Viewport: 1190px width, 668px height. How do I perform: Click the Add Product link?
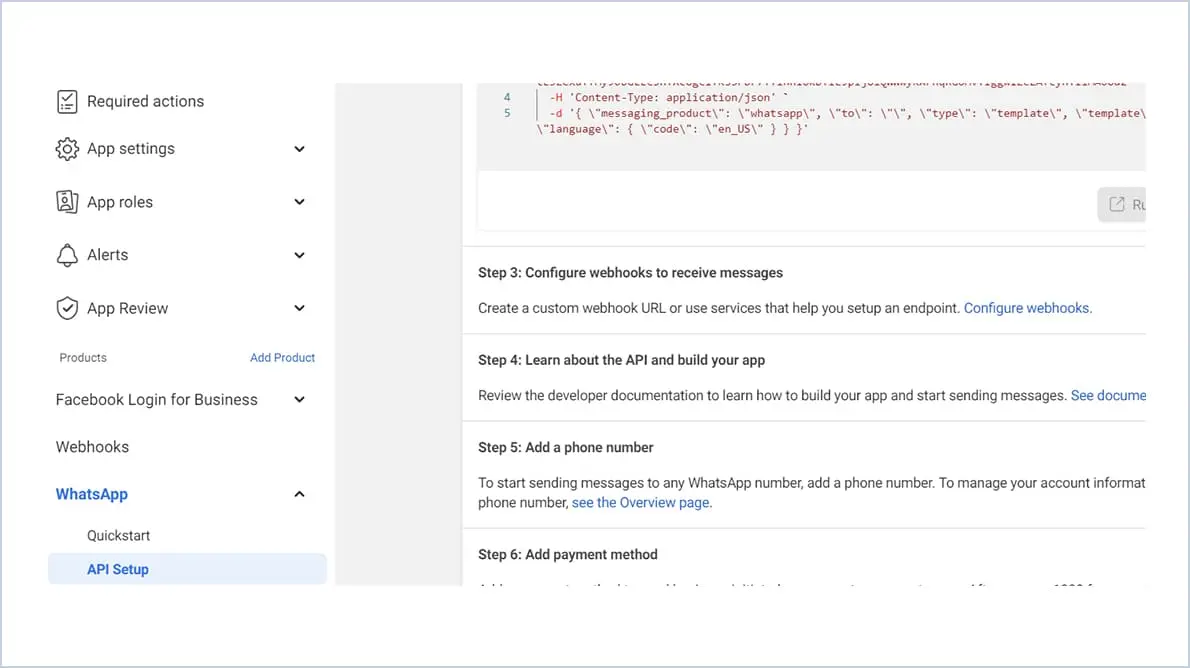coord(282,358)
